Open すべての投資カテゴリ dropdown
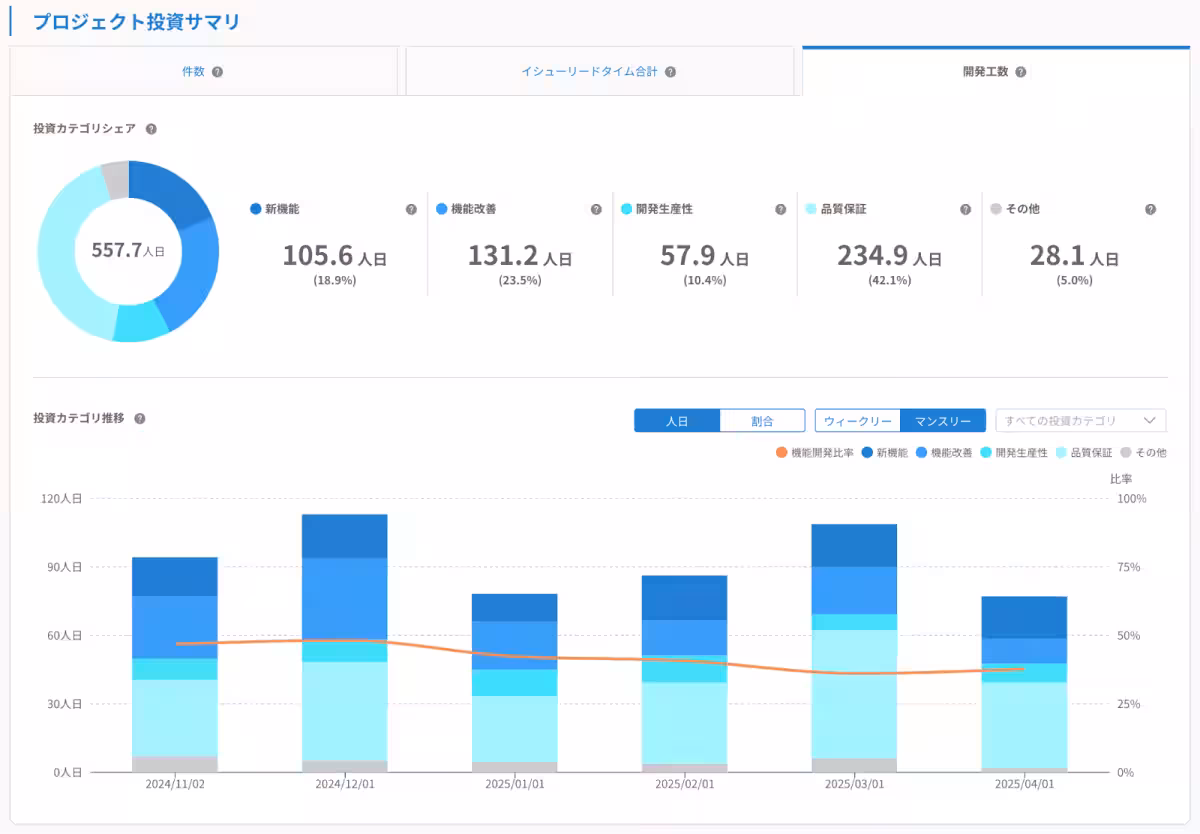This screenshot has width=1200, height=834. coord(1080,421)
